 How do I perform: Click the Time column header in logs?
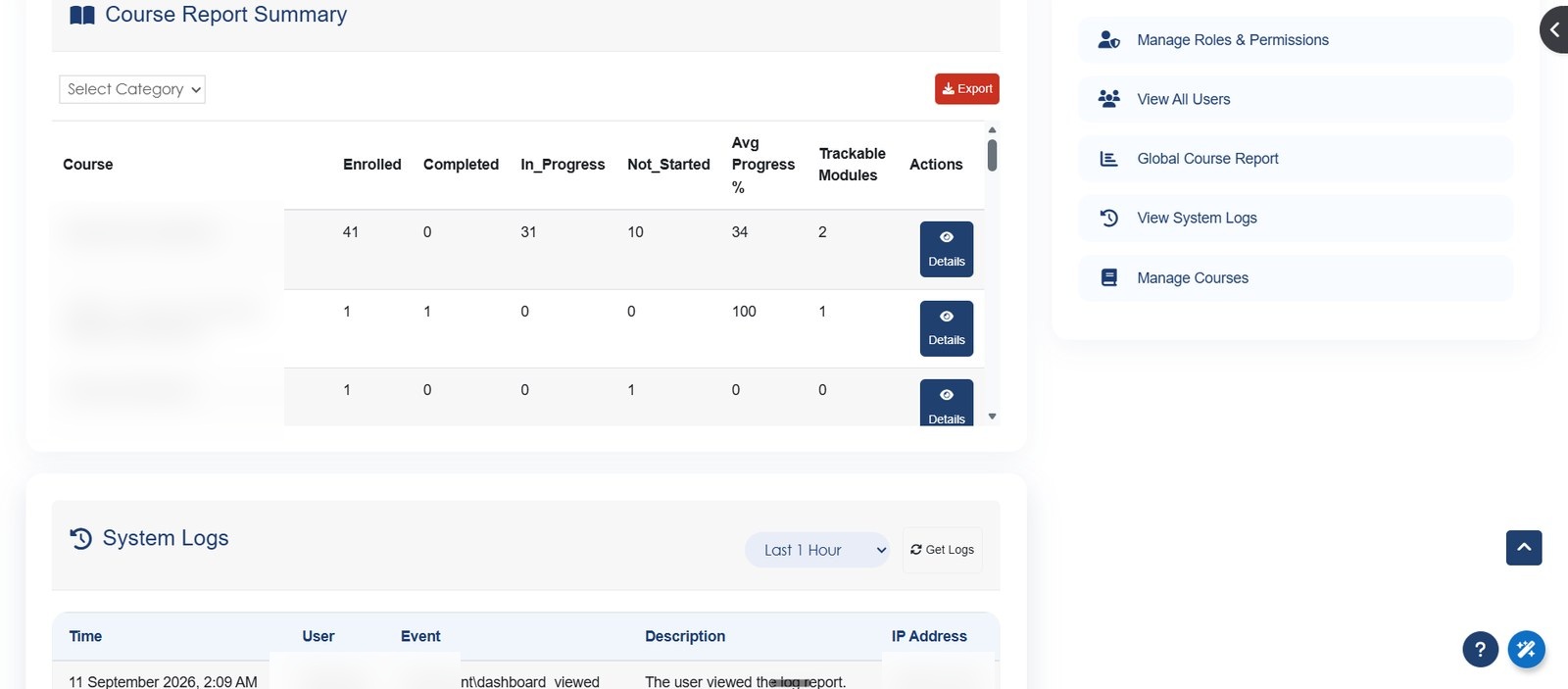point(85,636)
